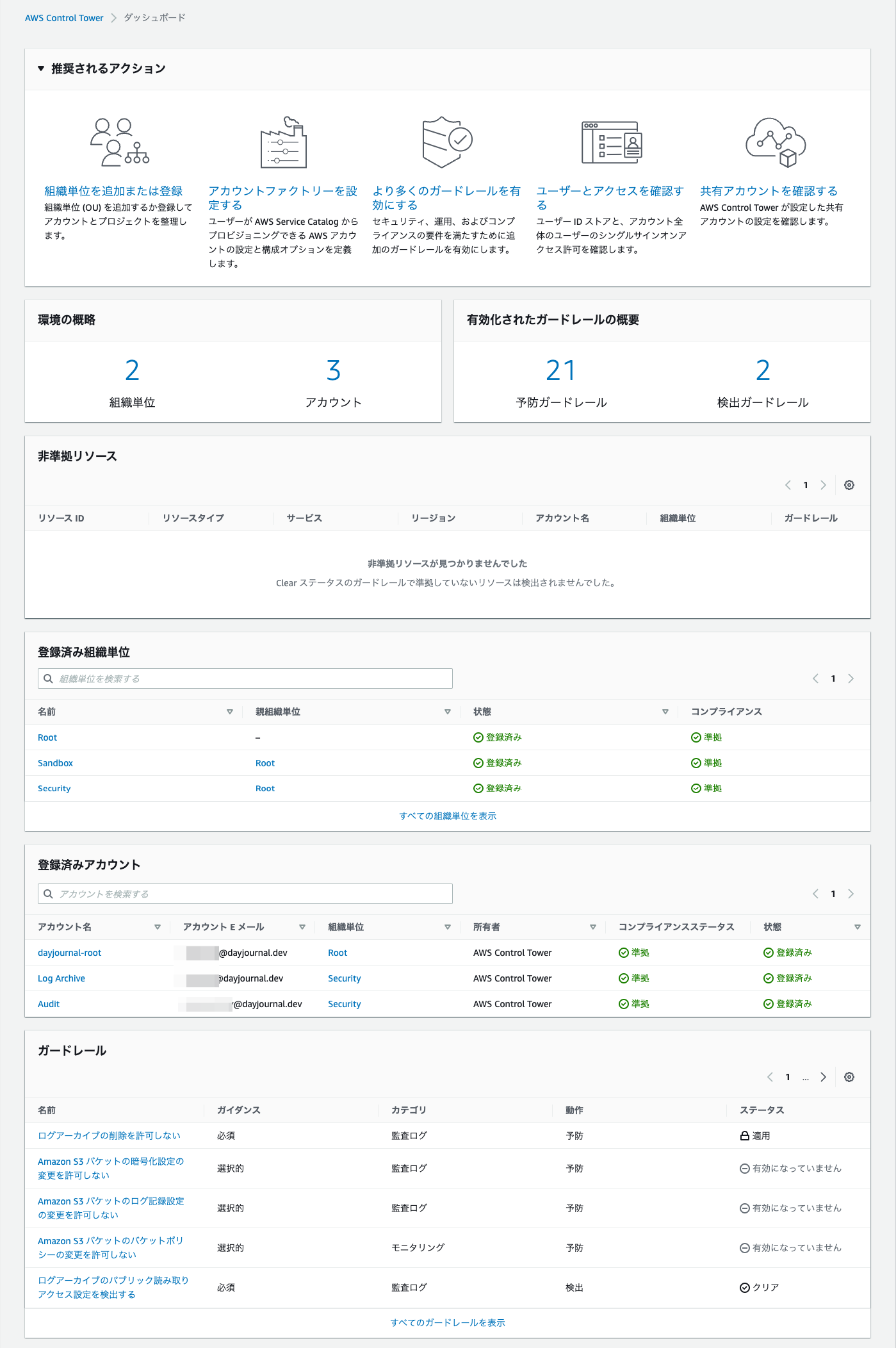This screenshot has width=896, height=1348.
Task: Open S3 バケットのログ記録設定 guardrail link
Action: click(111, 1208)
